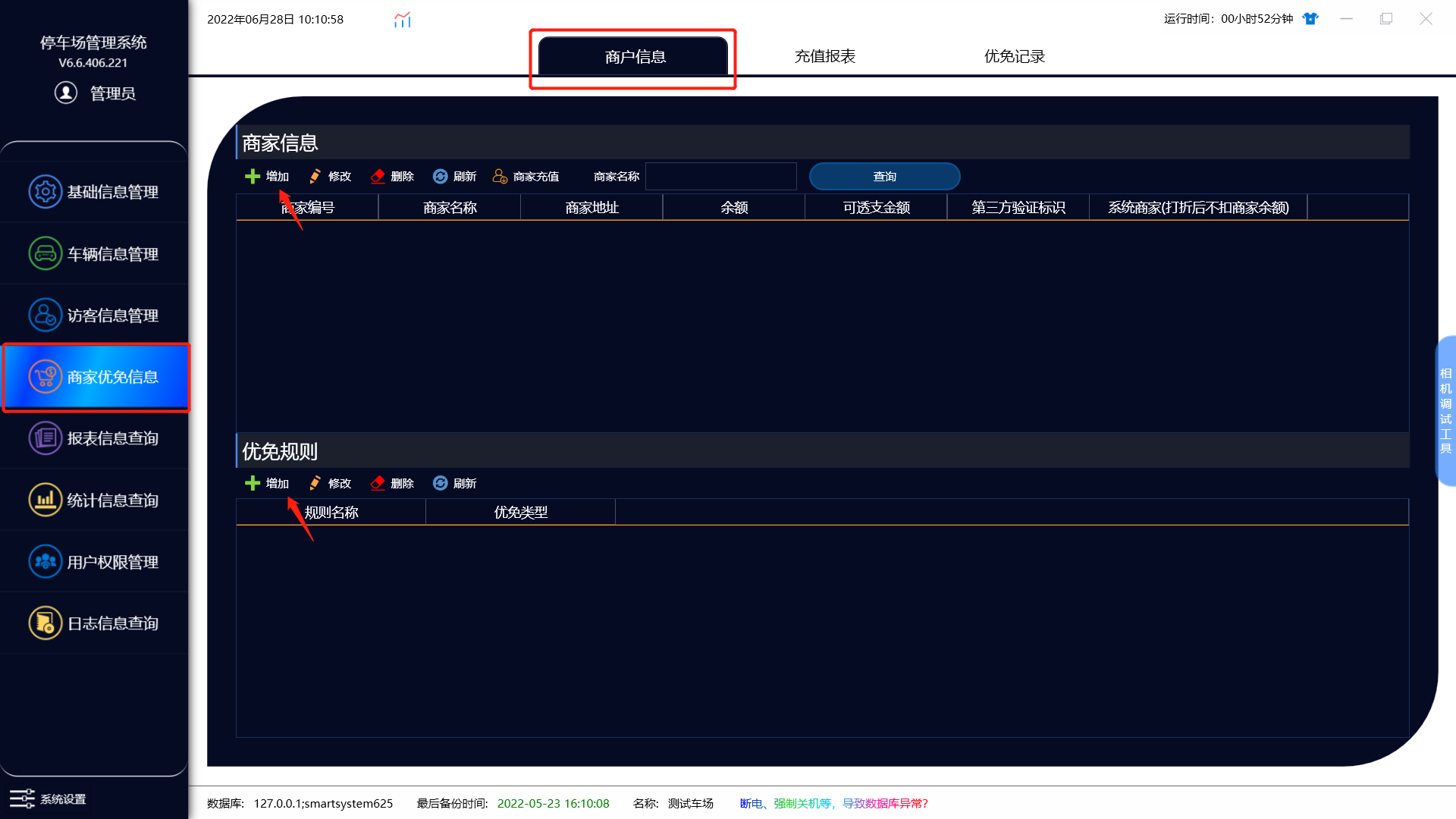The width and height of the screenshot is (1456, 819).
Task: Minimize the parking management window
Action: coord(1346,19)
